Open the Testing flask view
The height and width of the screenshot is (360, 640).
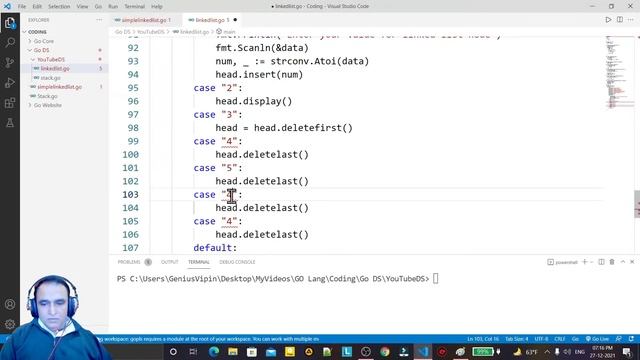[10, 122]
